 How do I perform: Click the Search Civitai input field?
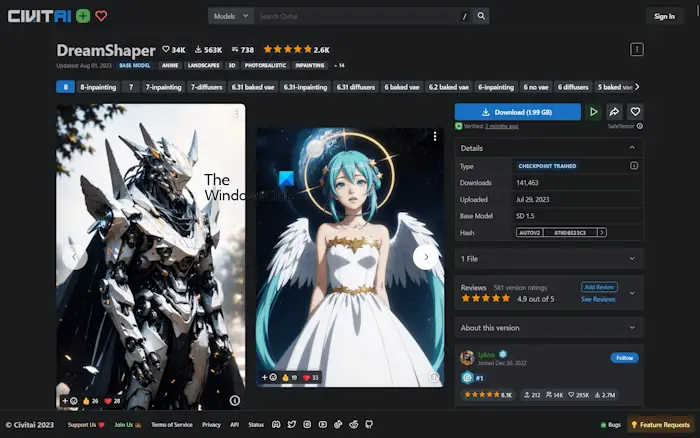tap(362, 16)
